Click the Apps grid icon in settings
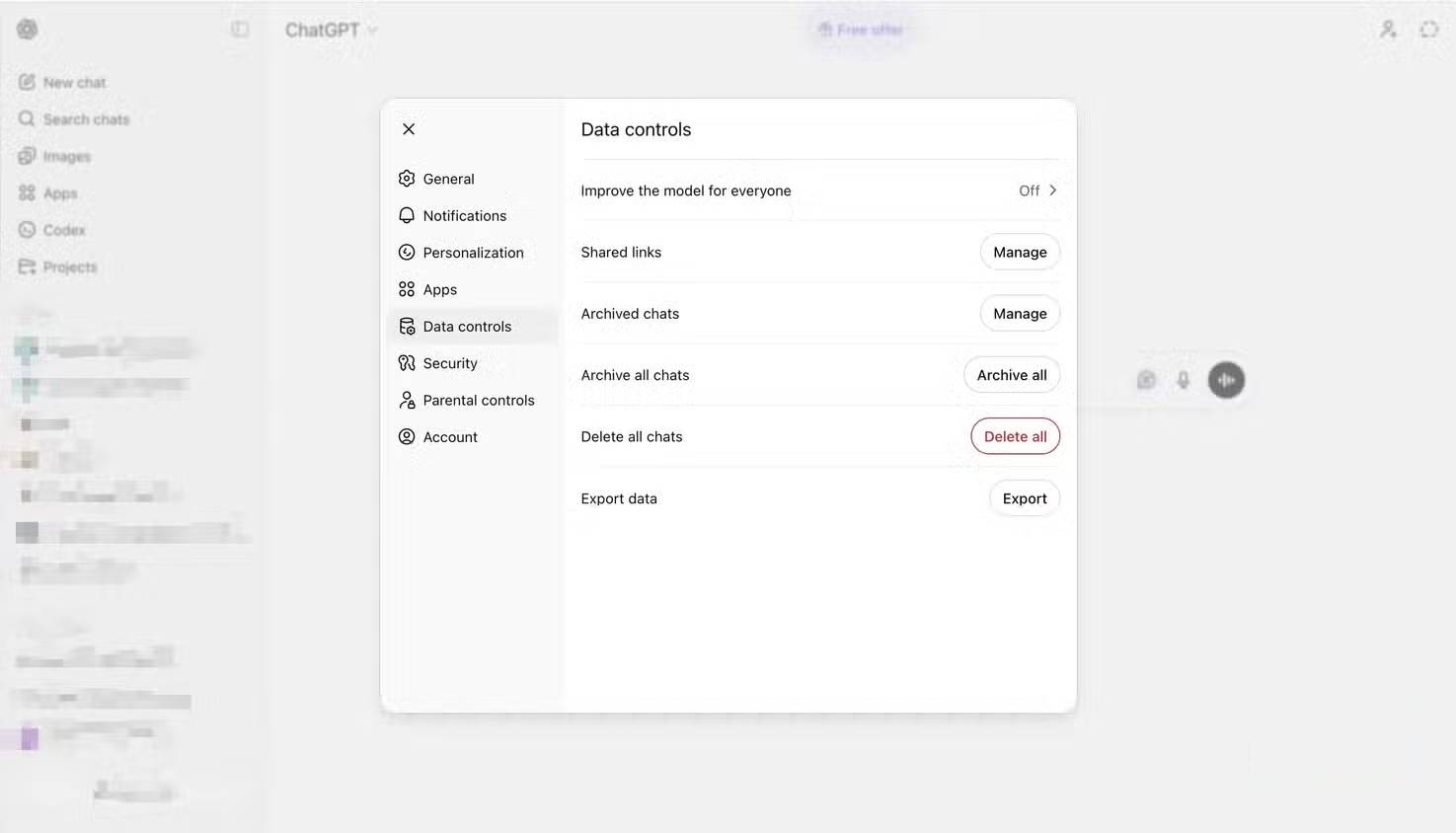This screenshot has width=1456, height=833. pos(407,289)
